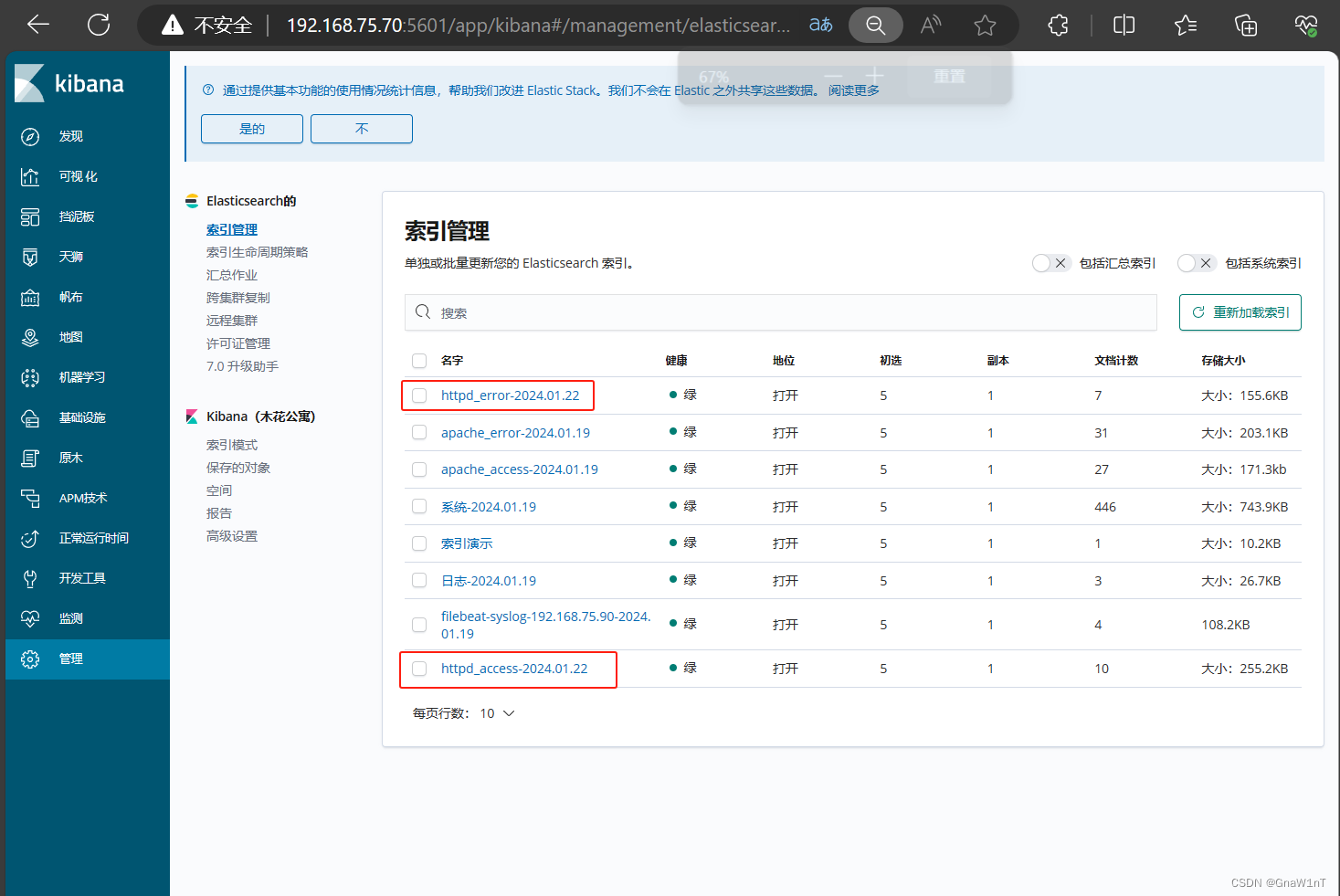Image resolution: width=1340 pixels, height=896 pixels.
Task: Open the Timelion (天狮) icon
Action: 30,257
